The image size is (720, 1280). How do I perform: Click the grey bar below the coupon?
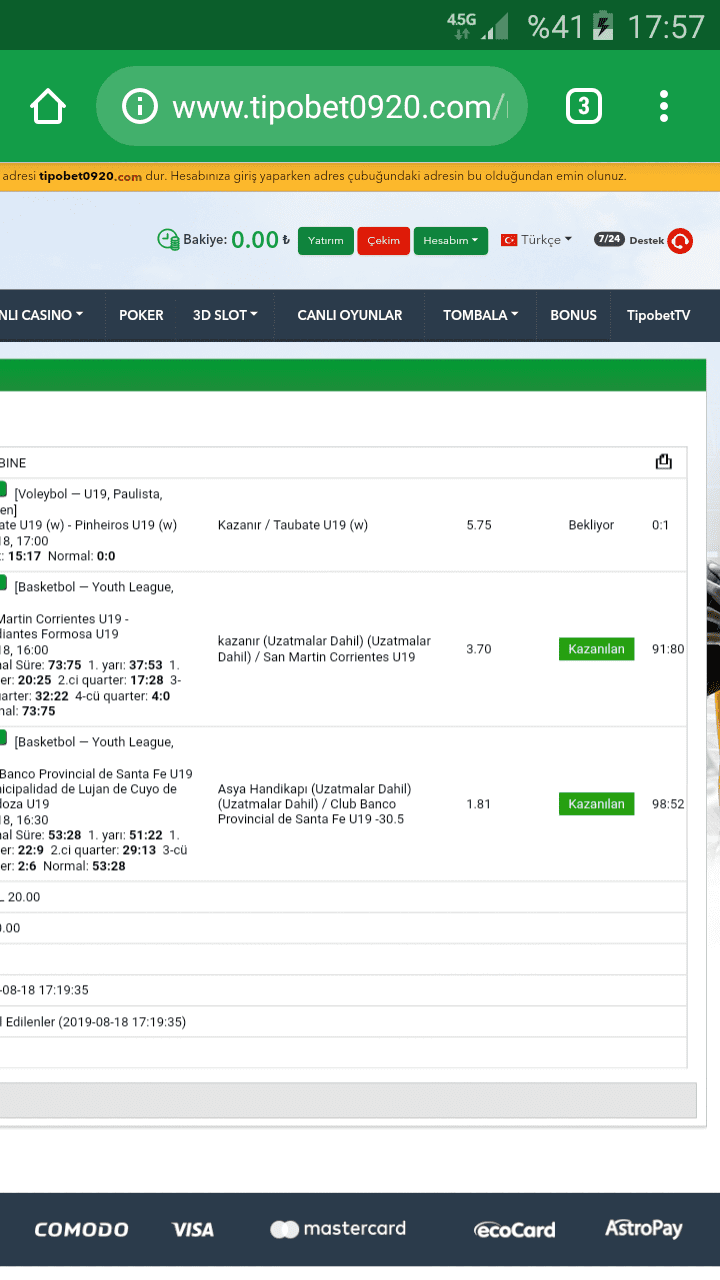click(x=347, y=1100)
